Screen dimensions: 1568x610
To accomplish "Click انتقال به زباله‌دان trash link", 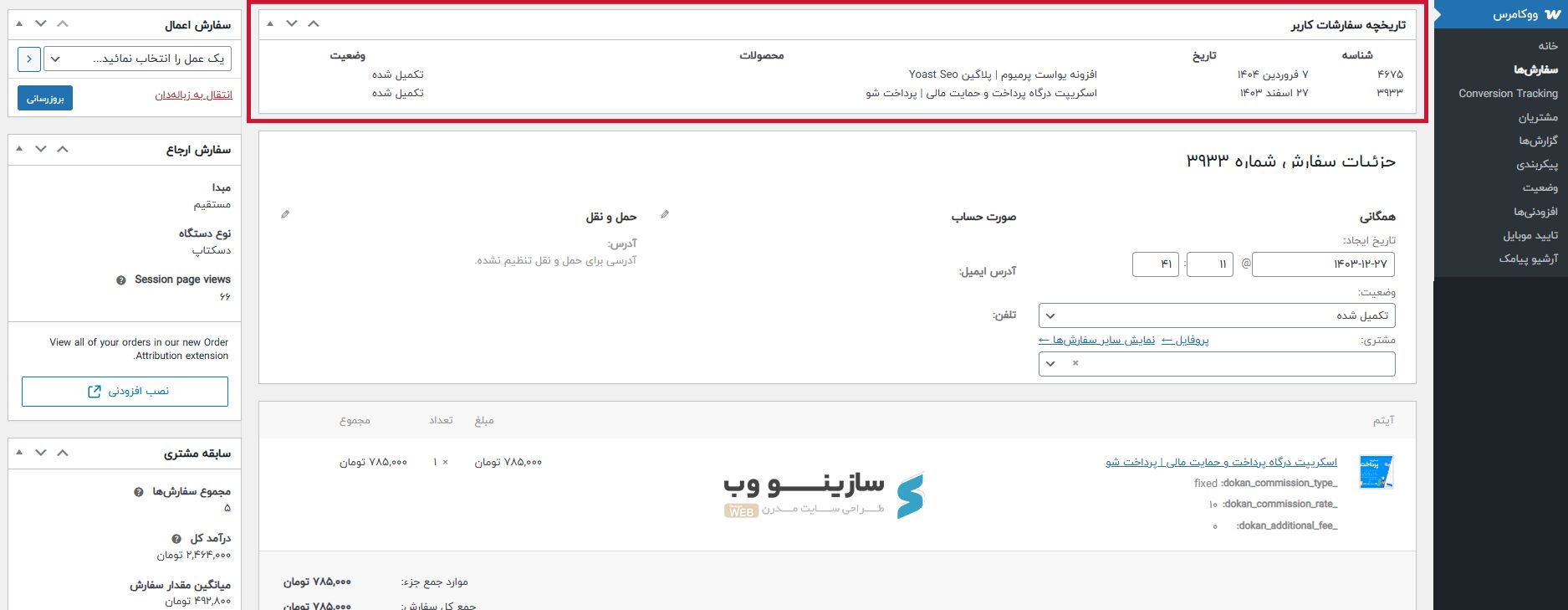I will click(194, 95).
